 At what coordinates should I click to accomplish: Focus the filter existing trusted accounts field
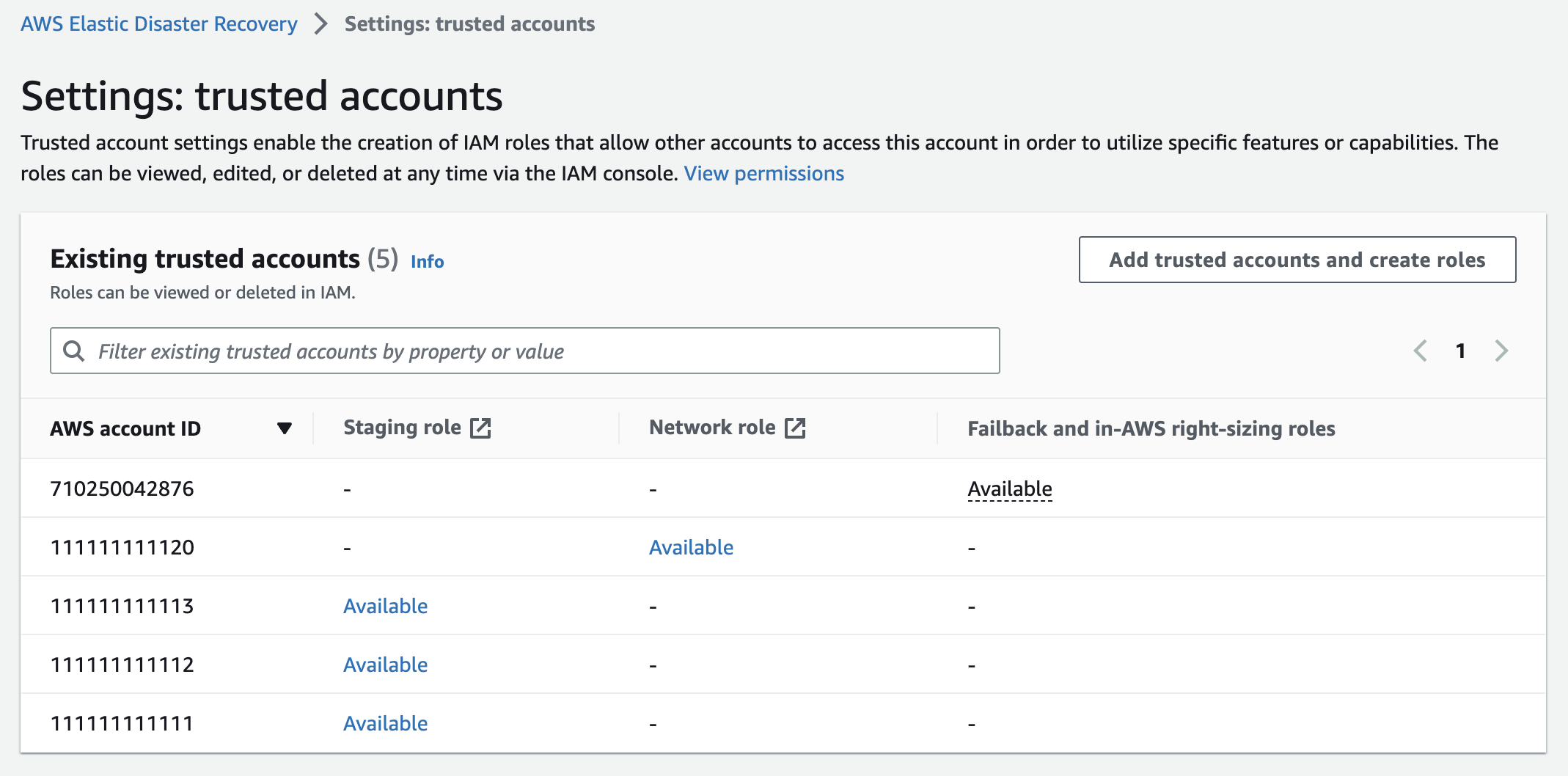(524, 351)
